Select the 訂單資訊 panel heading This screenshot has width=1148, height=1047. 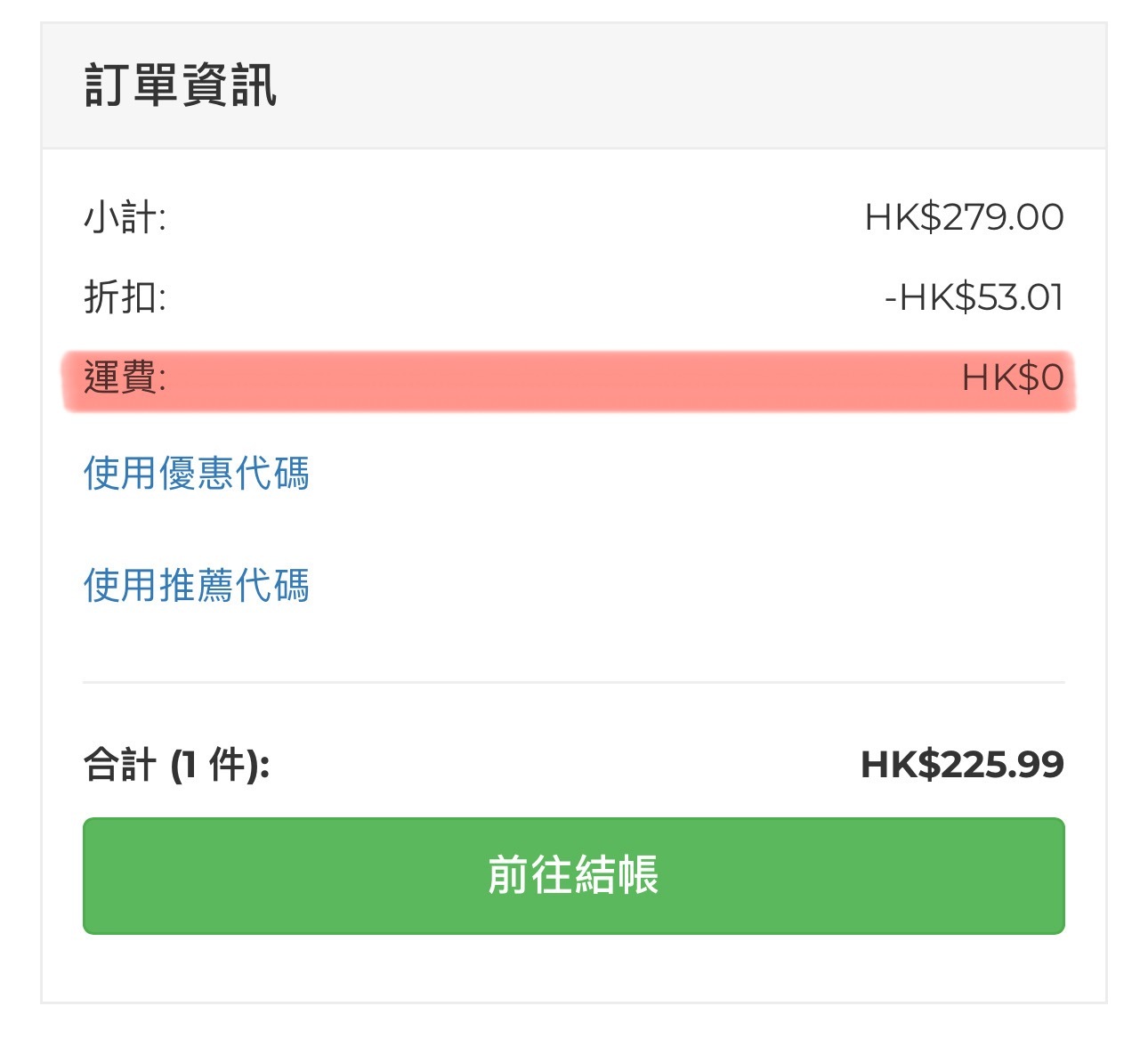click(181, 85)
